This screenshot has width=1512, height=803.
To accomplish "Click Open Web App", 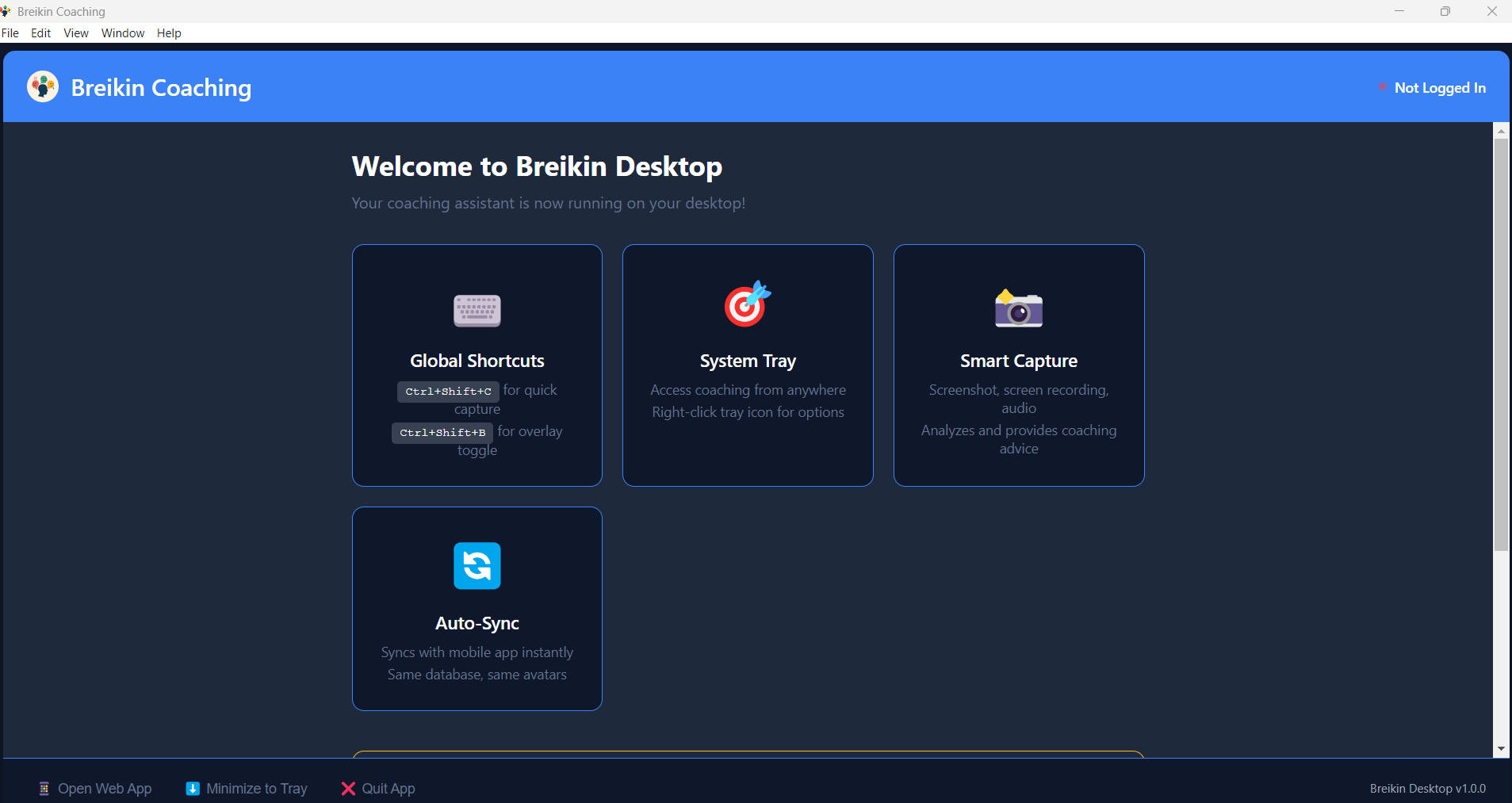I will (x=105, y=788).
